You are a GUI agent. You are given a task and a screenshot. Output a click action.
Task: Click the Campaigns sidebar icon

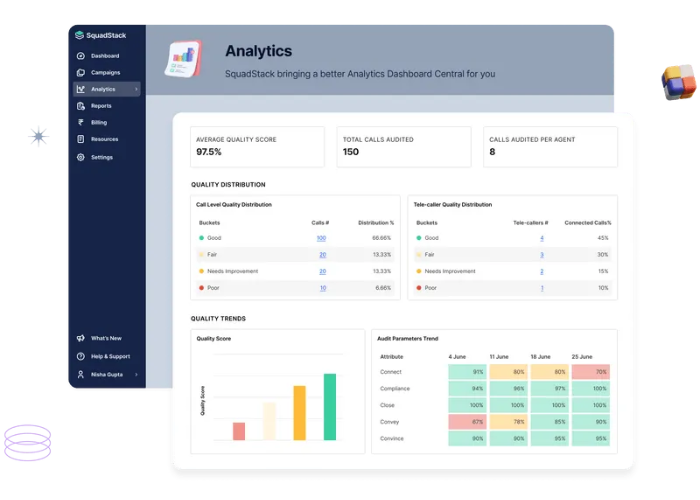[81, 72]
